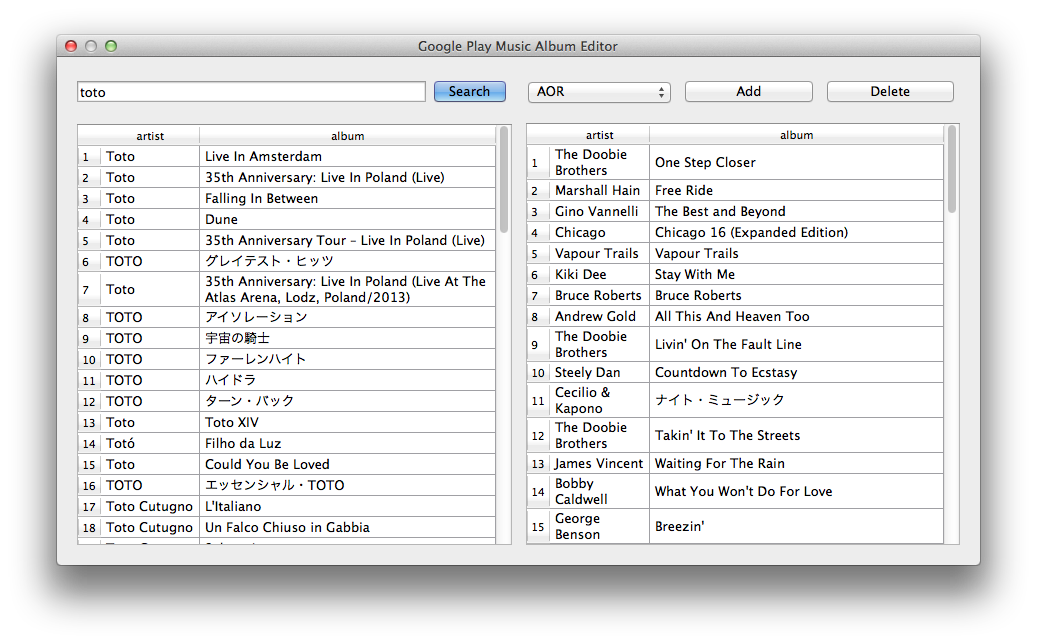Click the "Gino Vannelli" artist cell
The height and width of the screenshot is (644, 1037).
click(599, 212)
